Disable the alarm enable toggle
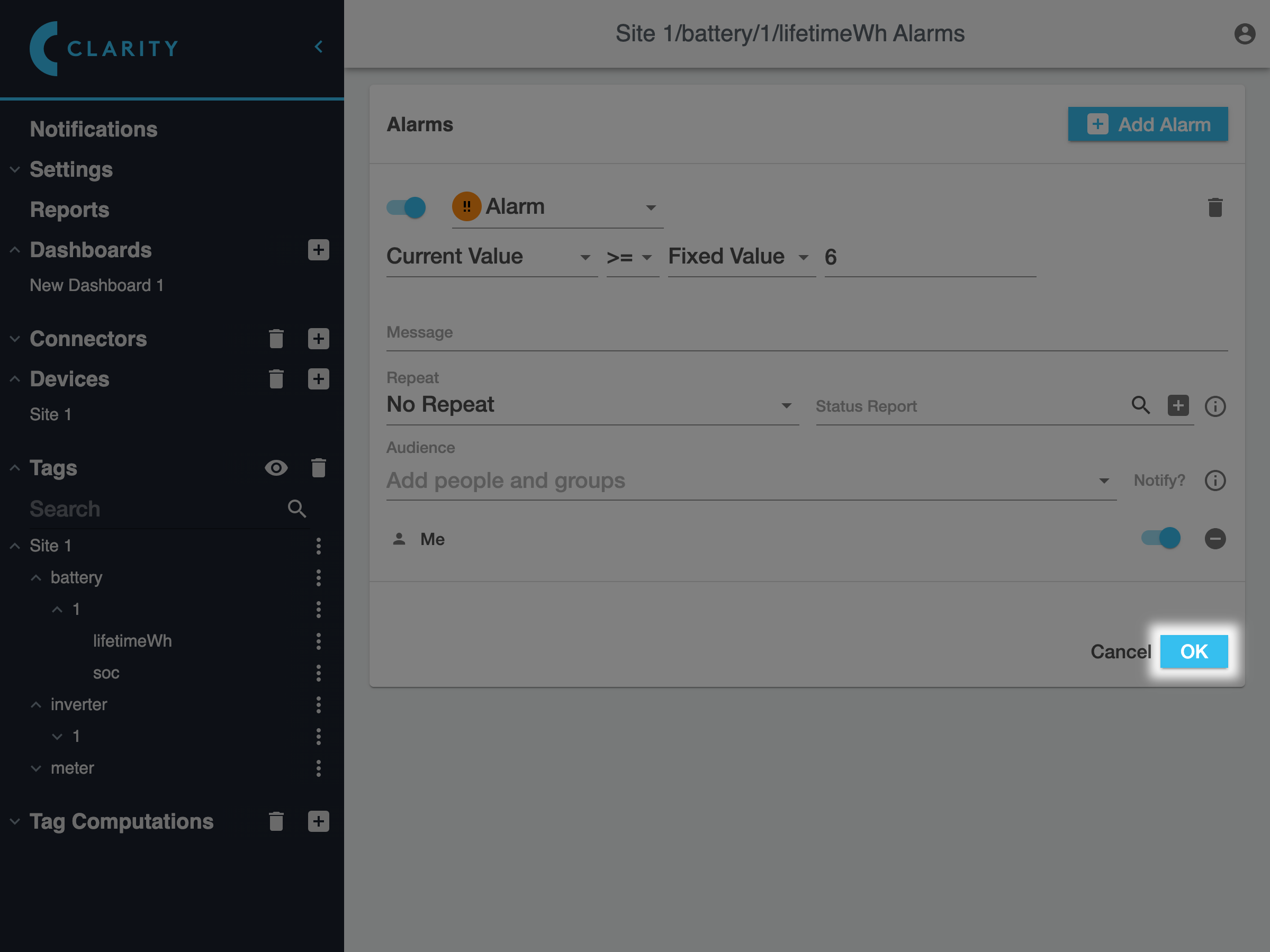Screen dimensions: 1270x952 point(406,207)
